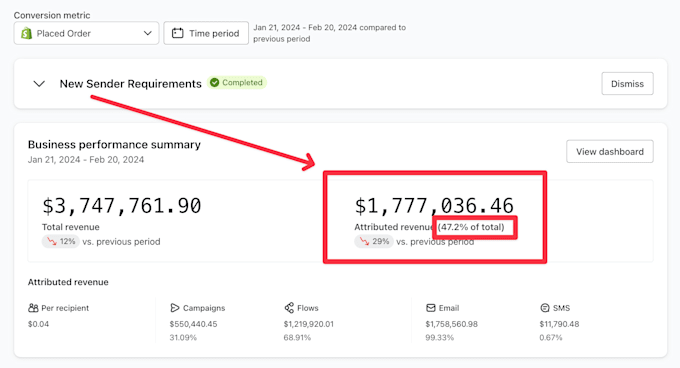Click the Per recipient value $0.04
Screen dimensions: 680x368
click(39, 324)
